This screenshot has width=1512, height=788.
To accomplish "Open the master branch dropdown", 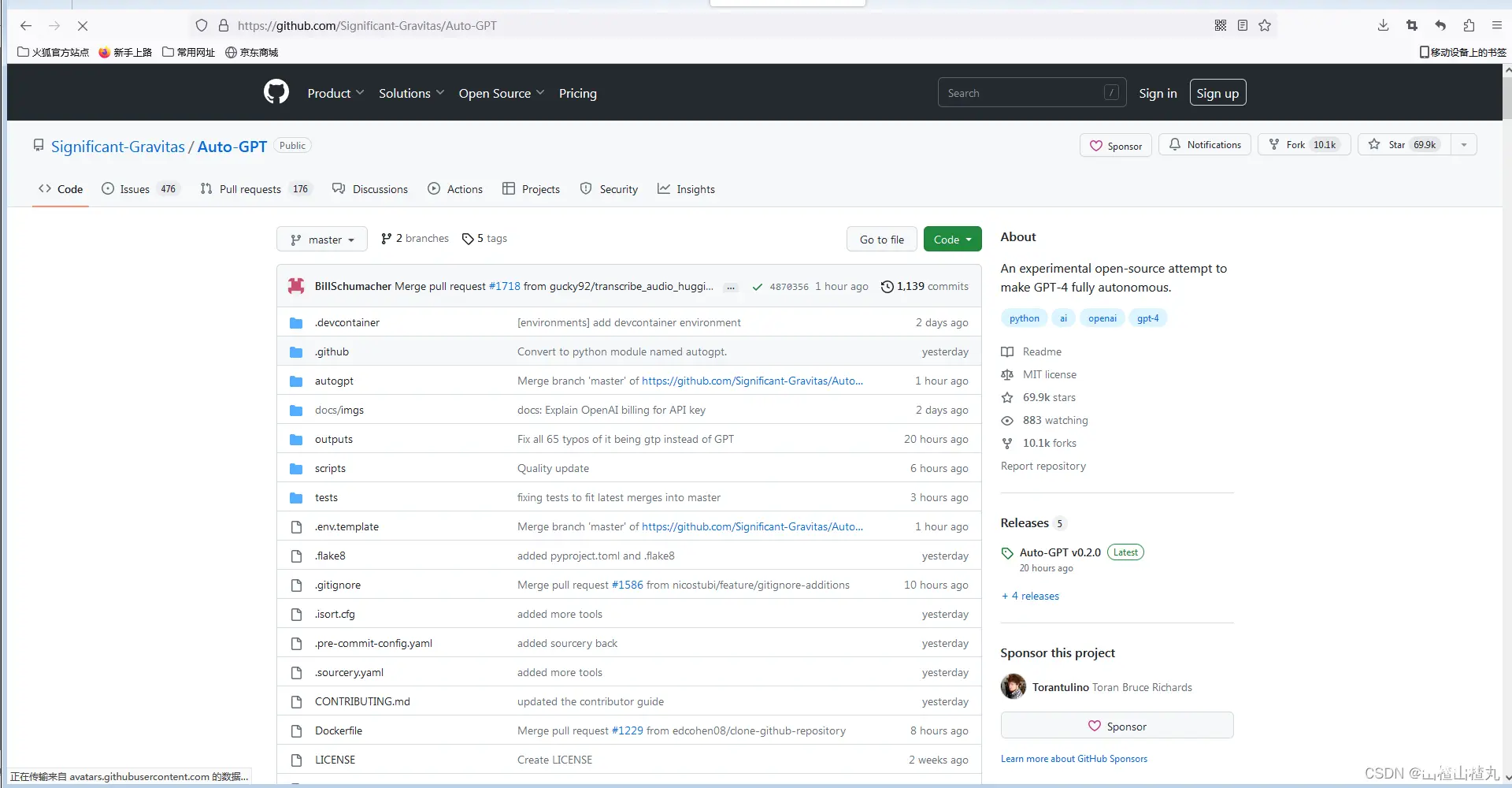I will tap(322, 240).
